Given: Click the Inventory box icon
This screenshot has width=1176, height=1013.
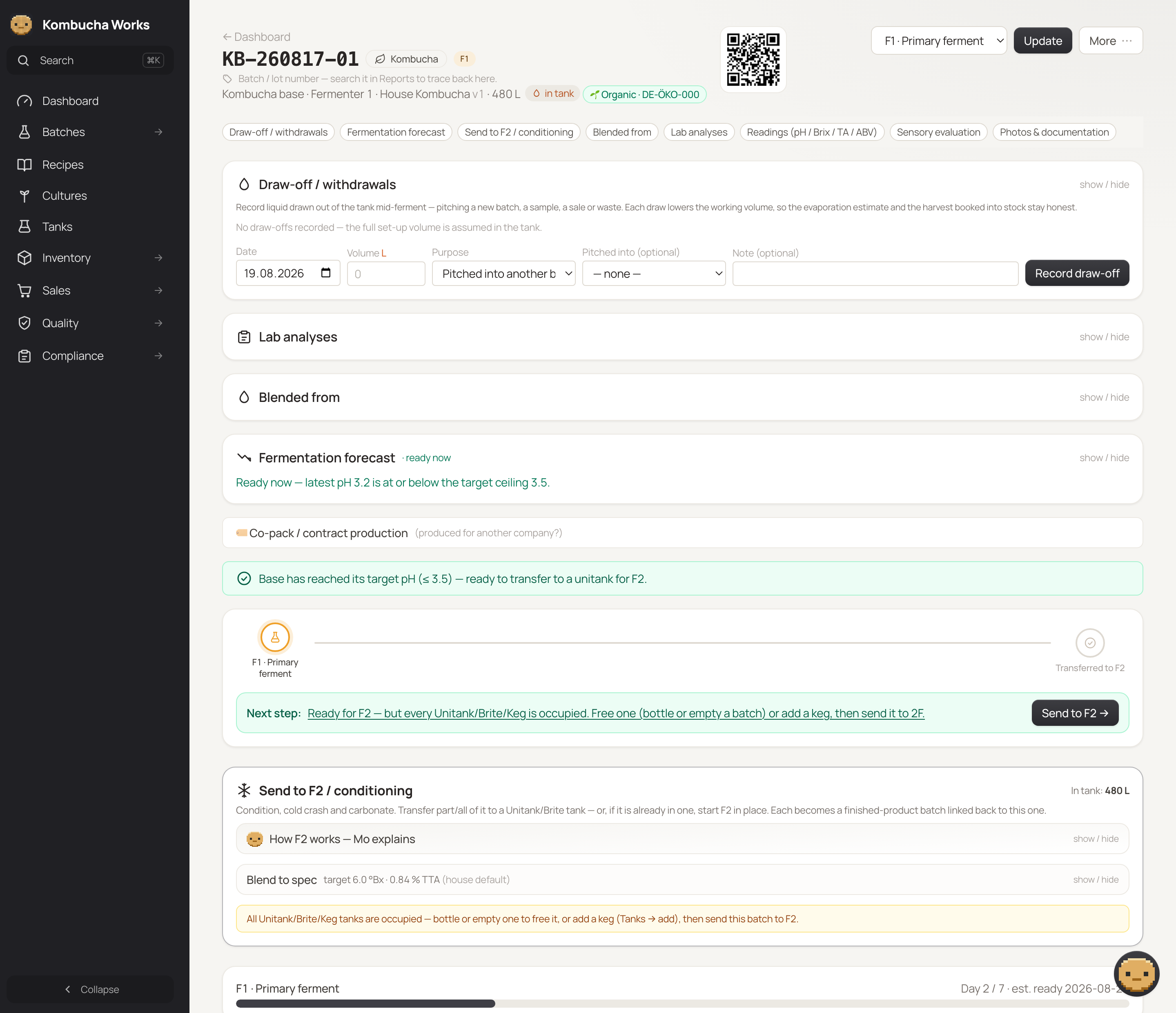Looking at the screenshot, I should click(24, 258).
